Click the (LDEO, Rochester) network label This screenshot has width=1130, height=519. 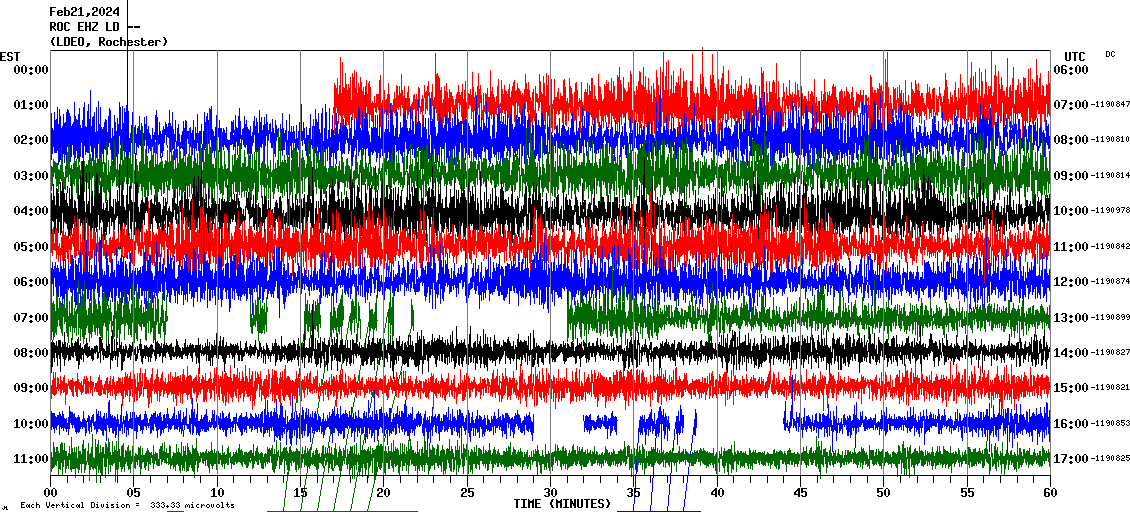[108, 41]
